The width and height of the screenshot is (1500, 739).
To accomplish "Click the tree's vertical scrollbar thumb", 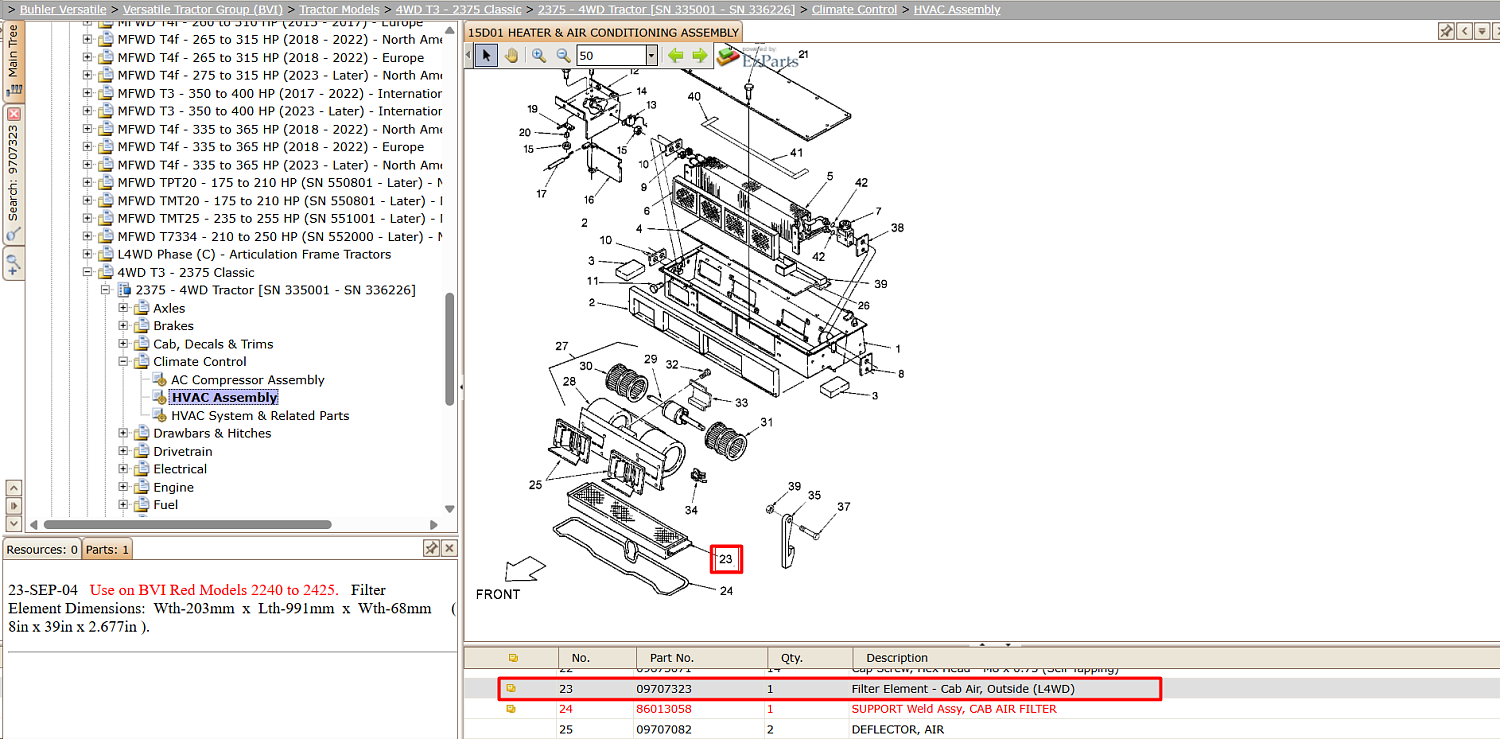I will click(450, 349).
